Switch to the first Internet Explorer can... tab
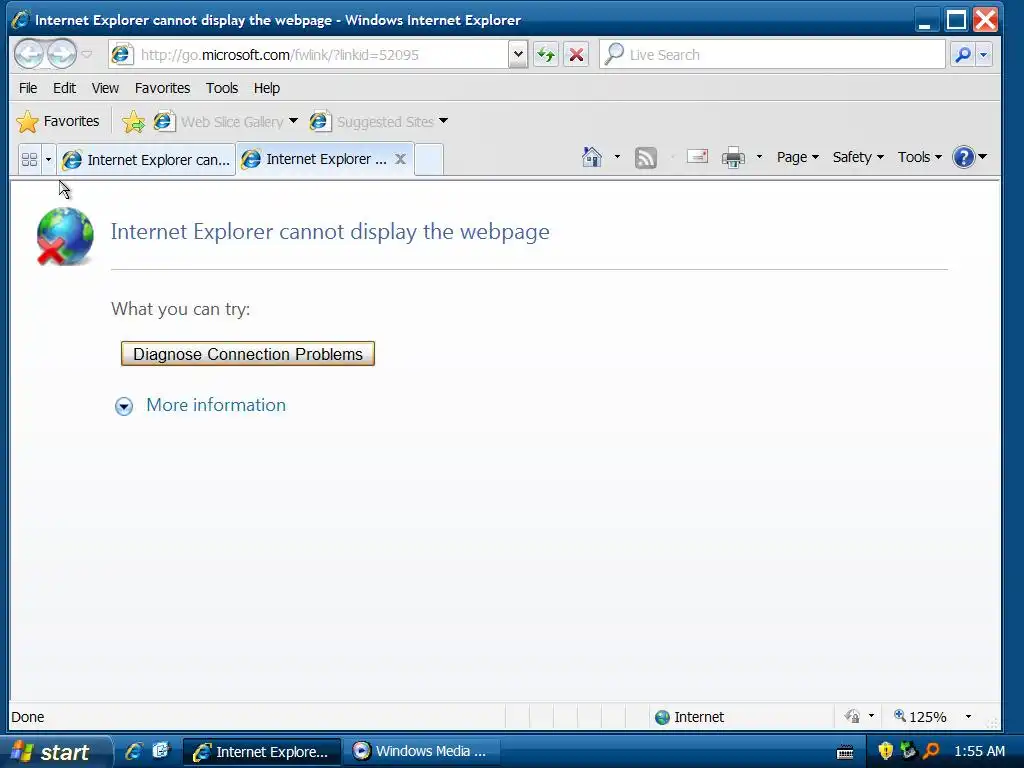 [146, 159]
